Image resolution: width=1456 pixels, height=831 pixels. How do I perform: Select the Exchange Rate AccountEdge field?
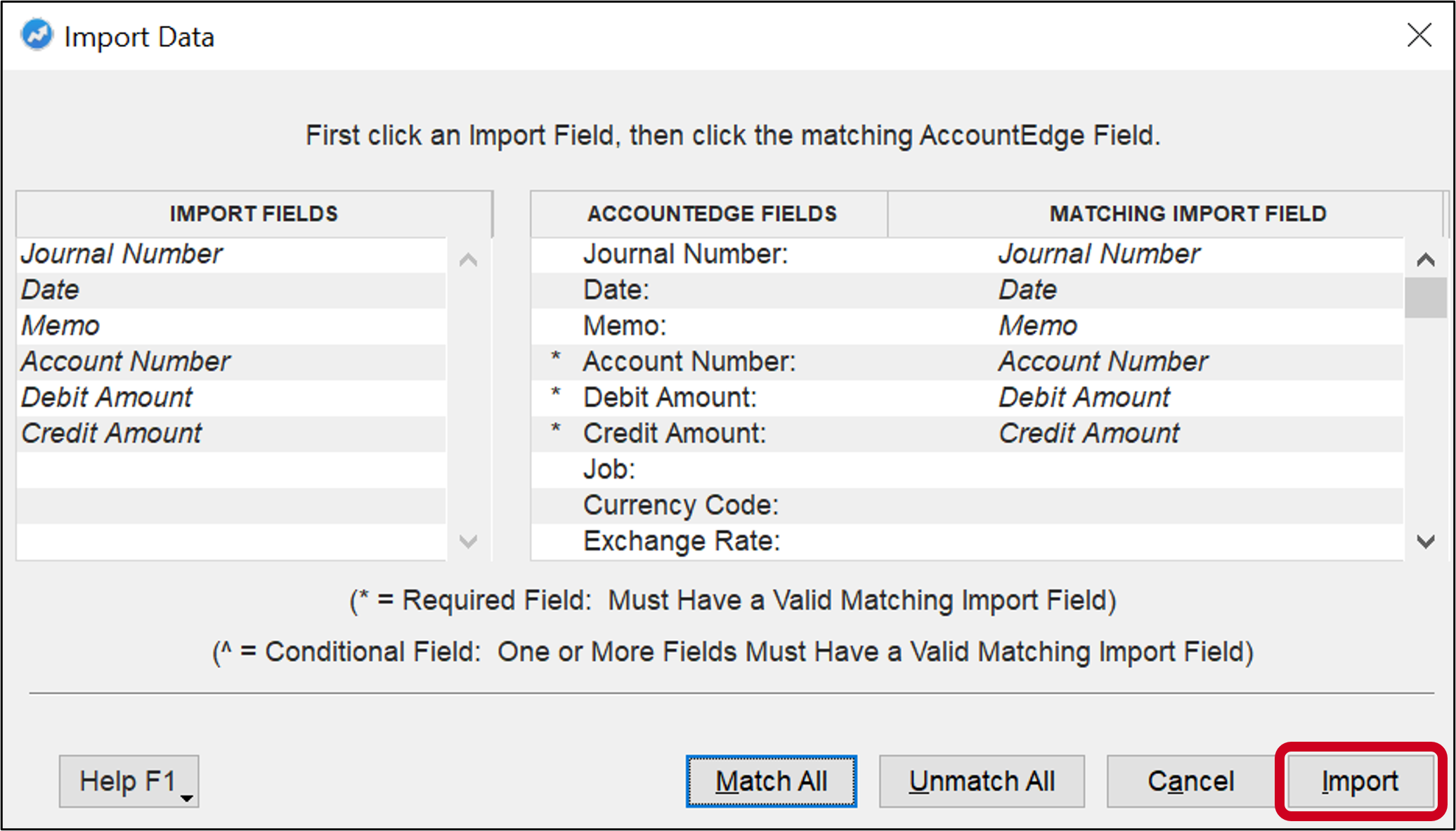point(680,541)
